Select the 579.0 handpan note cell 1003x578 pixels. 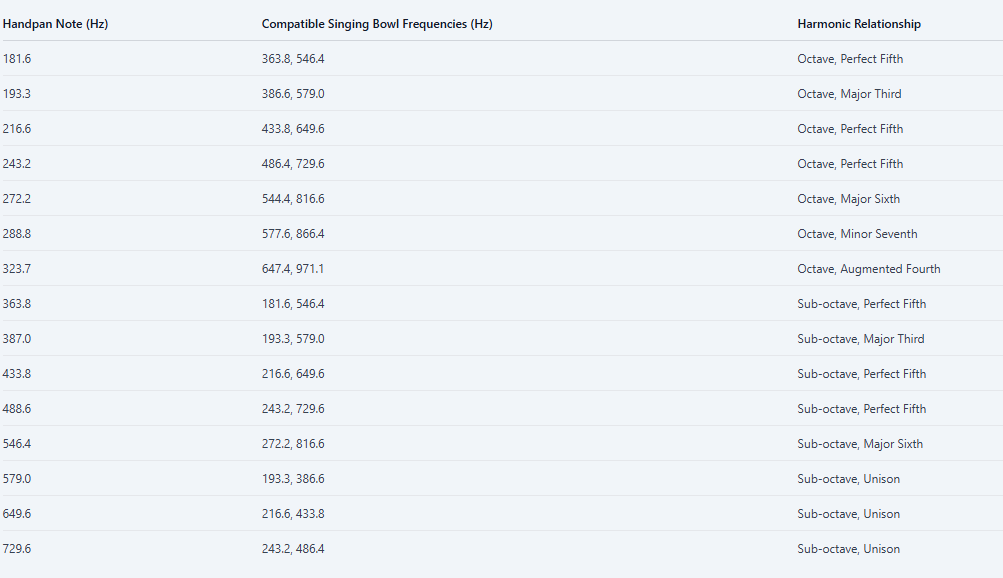(17, 479)
